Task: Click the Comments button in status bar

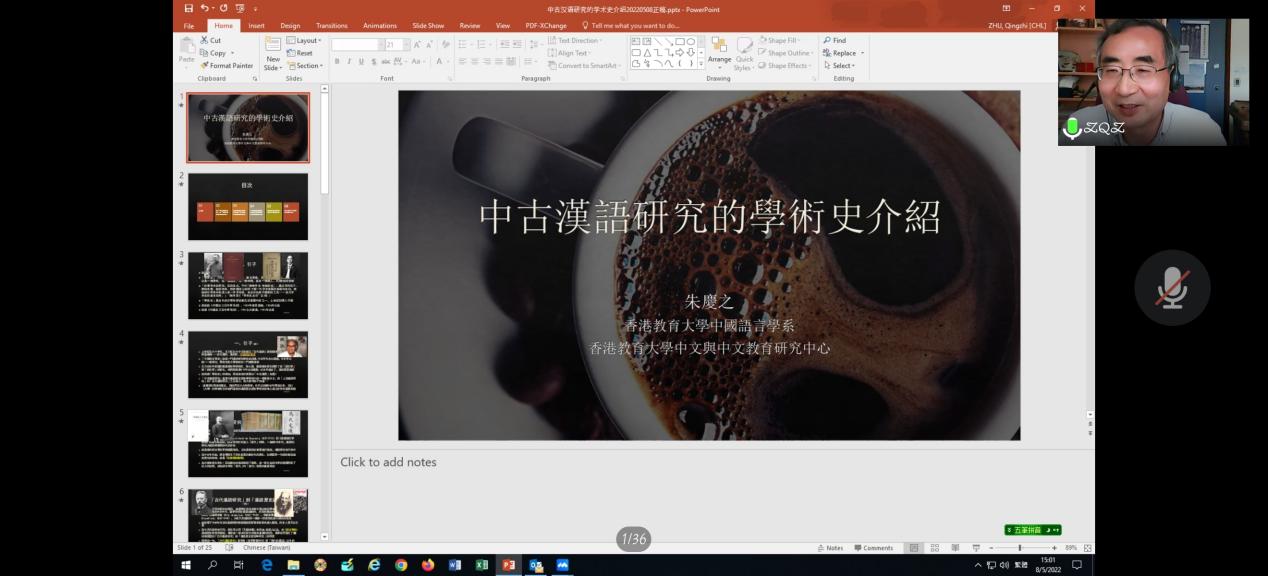Action: point(873,548)
